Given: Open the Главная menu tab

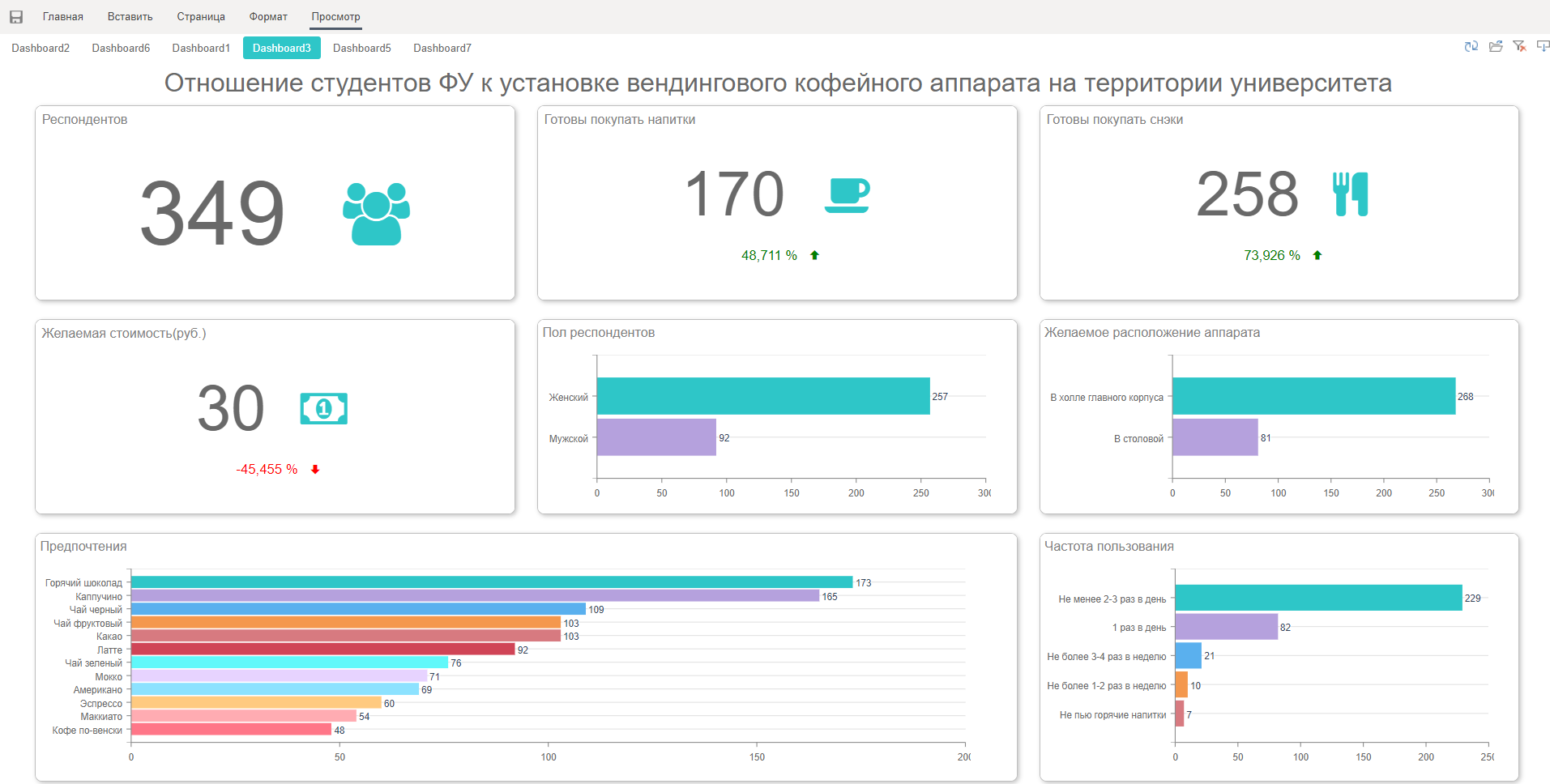Looking at the screenshot, I should point(63,17).
